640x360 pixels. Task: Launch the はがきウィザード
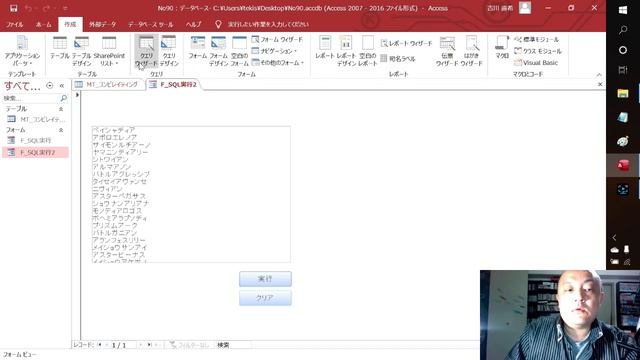471,51
